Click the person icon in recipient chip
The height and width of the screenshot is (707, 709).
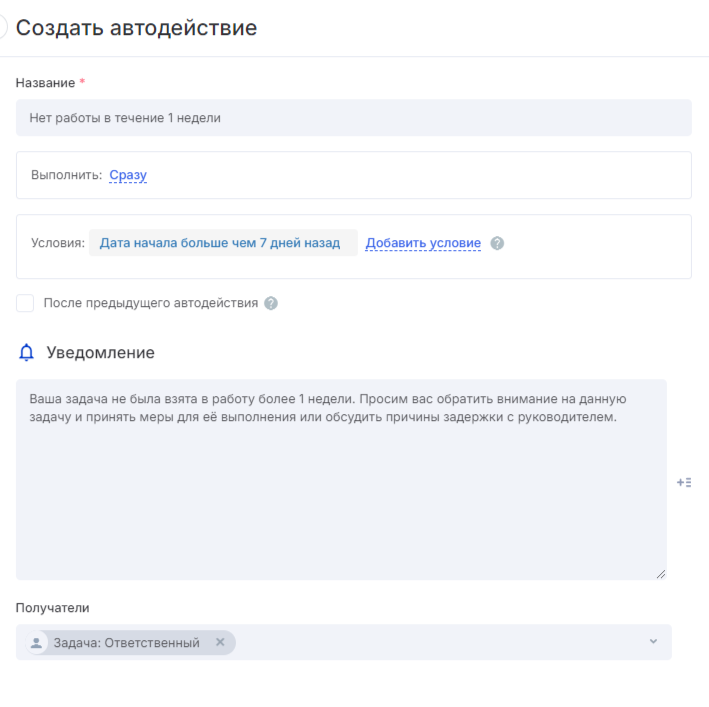tap(38, 642)
